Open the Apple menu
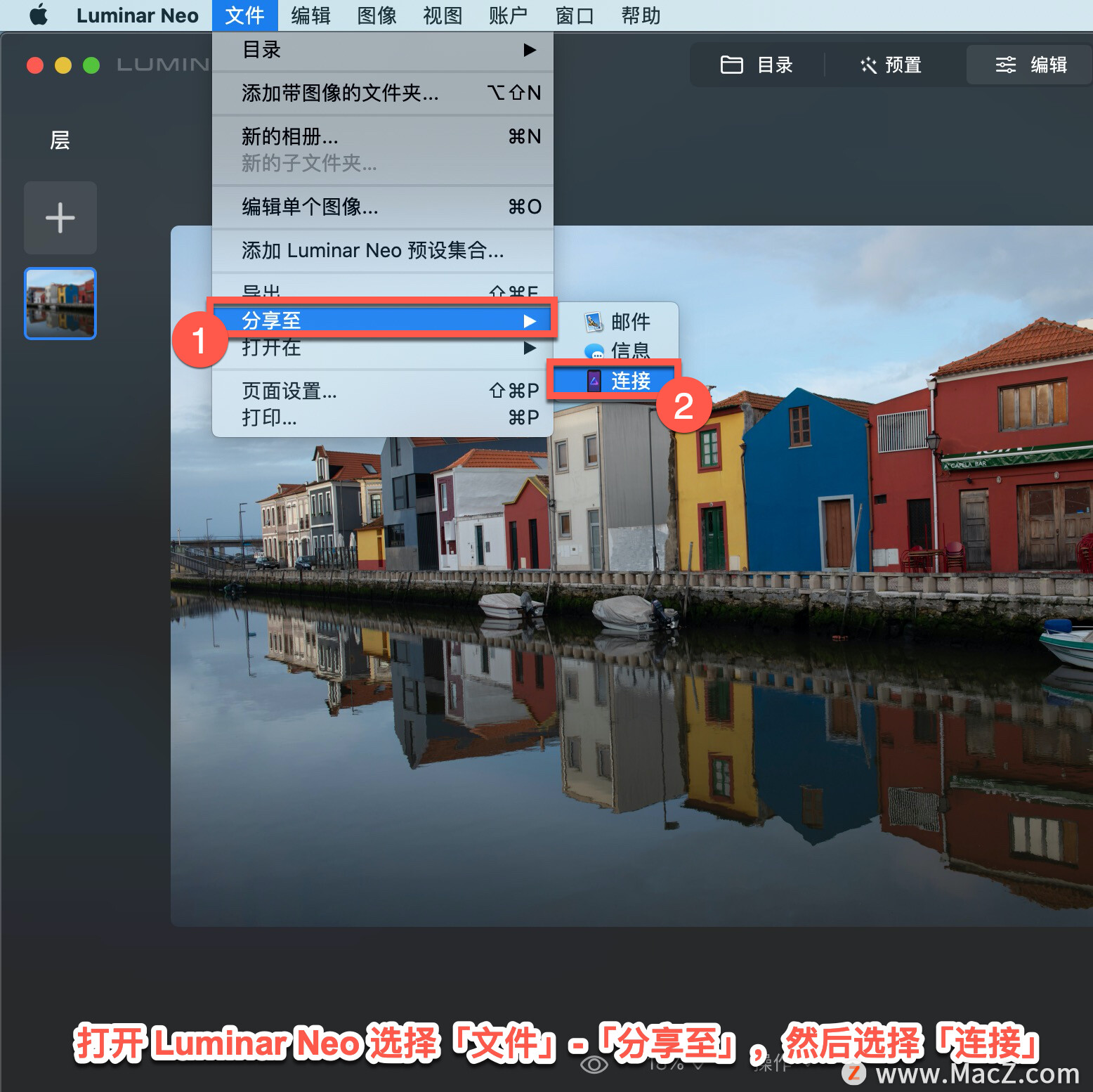 [x=39, y=15]
